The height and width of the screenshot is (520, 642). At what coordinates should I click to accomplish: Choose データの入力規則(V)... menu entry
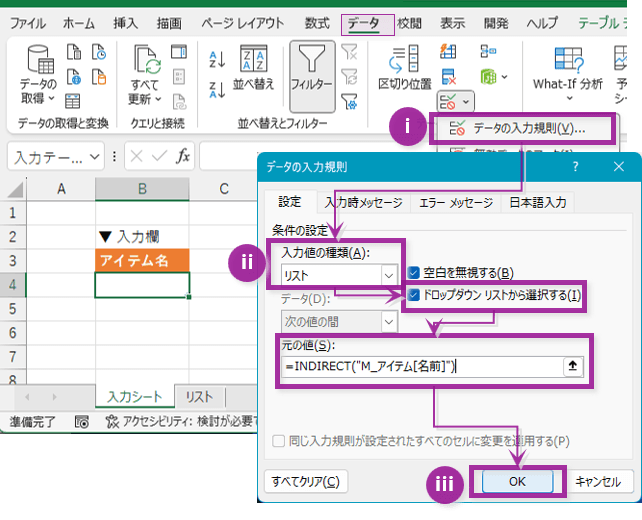pyautogui.click(x=522, y=129)
